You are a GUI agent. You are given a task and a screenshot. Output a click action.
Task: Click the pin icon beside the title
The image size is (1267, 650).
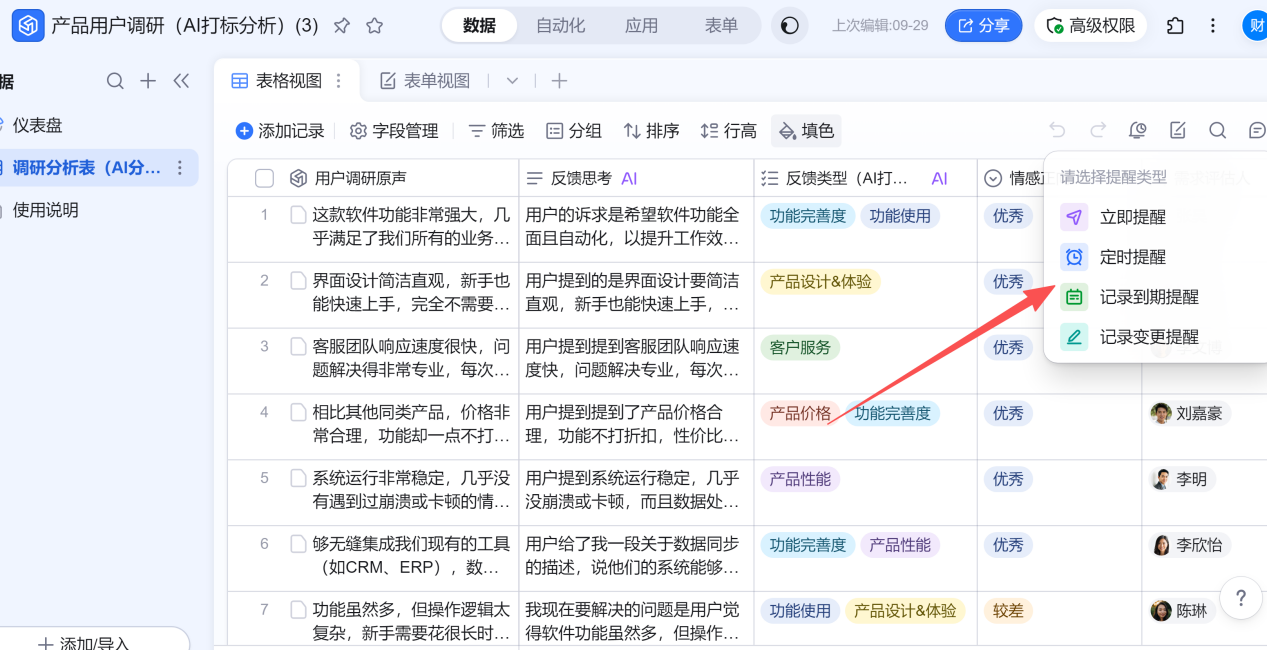tap(342, 26)
